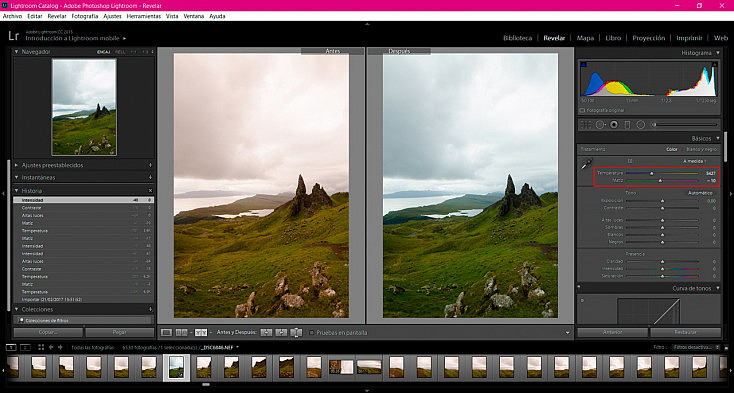Switch to the Mapa module
This screenshot has height=393, width=734.
coord(585,38)
